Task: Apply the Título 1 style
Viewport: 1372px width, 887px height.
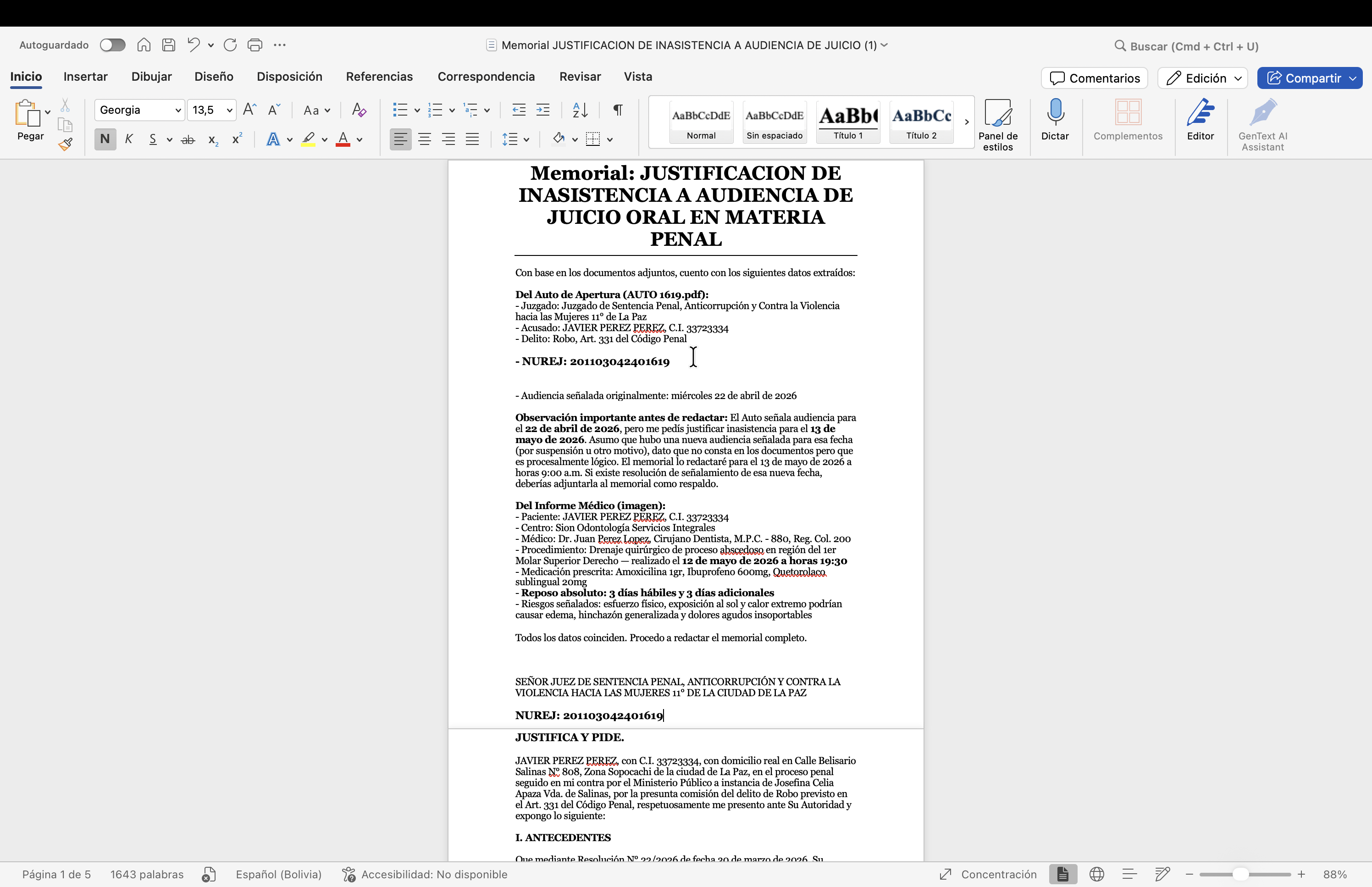Action: click(x=848, y=122)
